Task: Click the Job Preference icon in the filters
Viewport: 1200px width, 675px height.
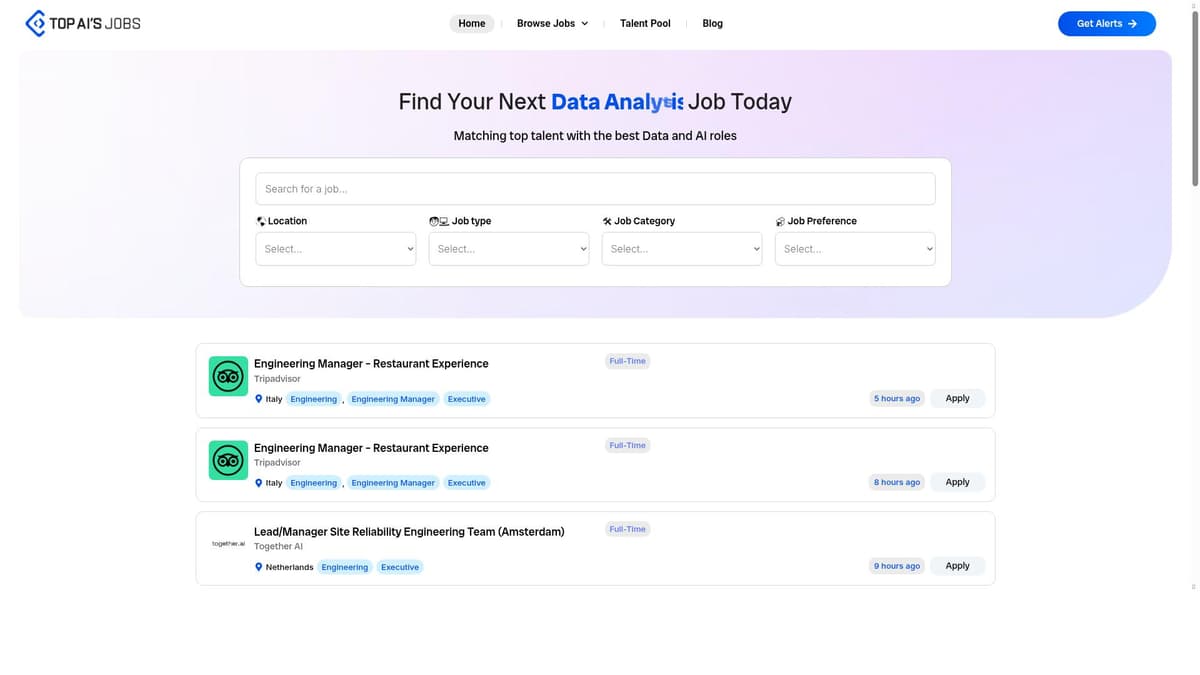Action: click(780, 220)
